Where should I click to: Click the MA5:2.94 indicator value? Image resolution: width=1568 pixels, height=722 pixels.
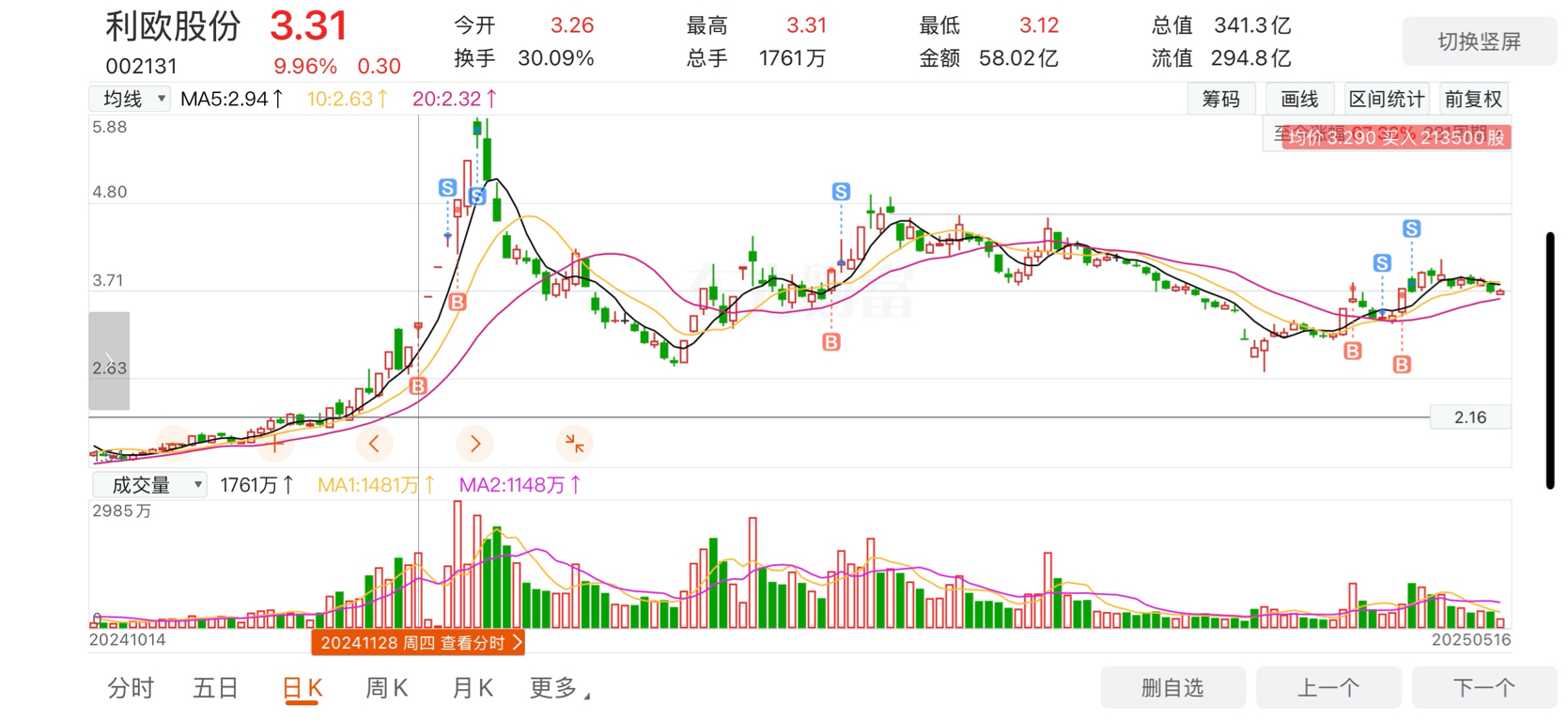[231, 99]
